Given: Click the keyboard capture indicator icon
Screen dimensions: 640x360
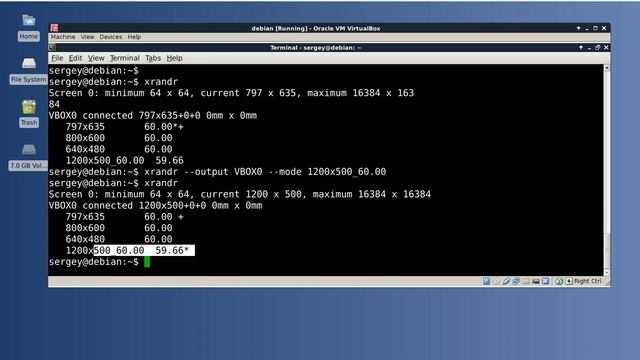Looking at the screenshot, I should [x=569, y=281].
